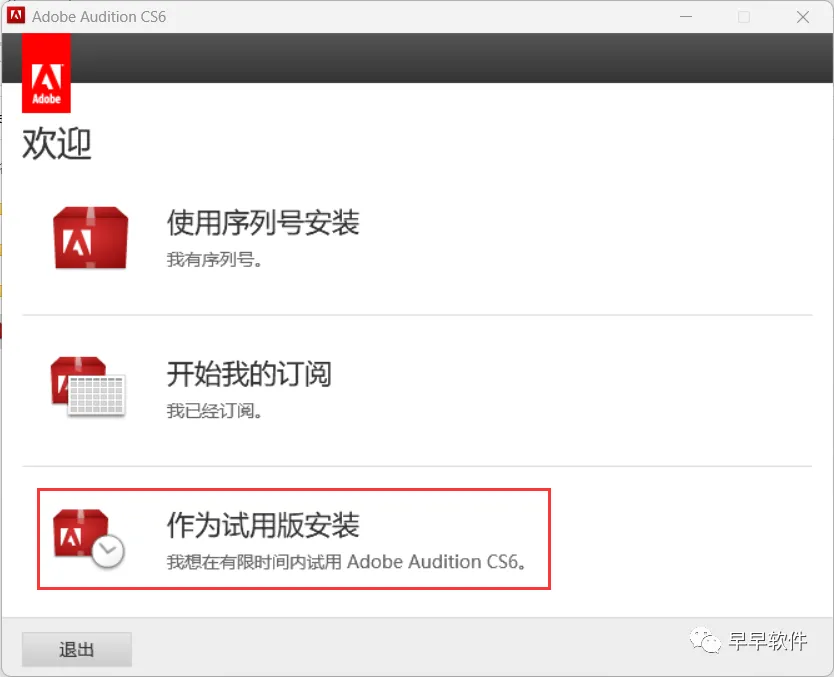This screenshot has width=834, height=677.
Task: Click the subscription calendar box icon
Action: [88, 386]
